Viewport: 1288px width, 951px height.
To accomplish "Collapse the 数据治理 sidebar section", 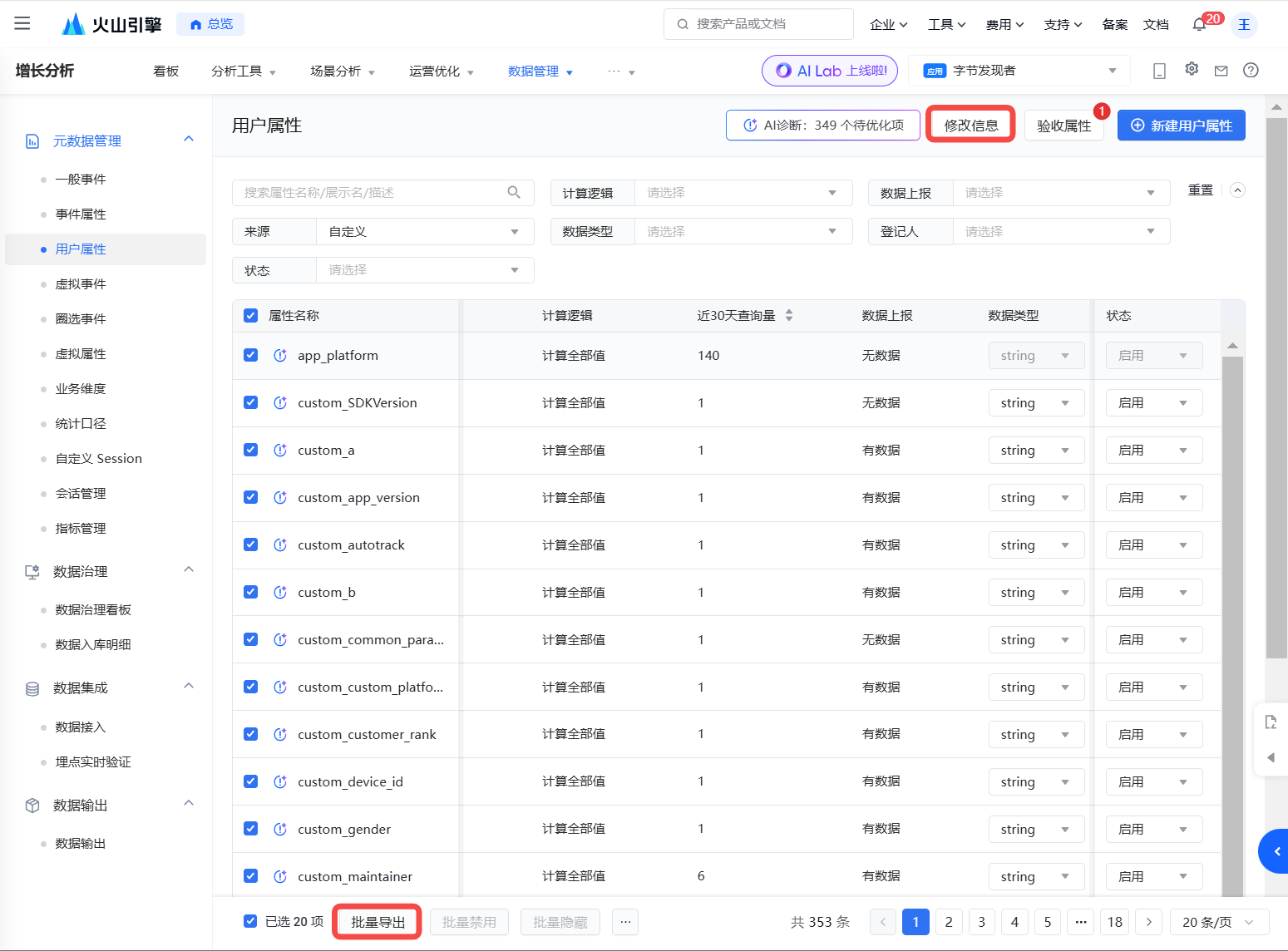I will pyautogui.click(x=189, y=570).
